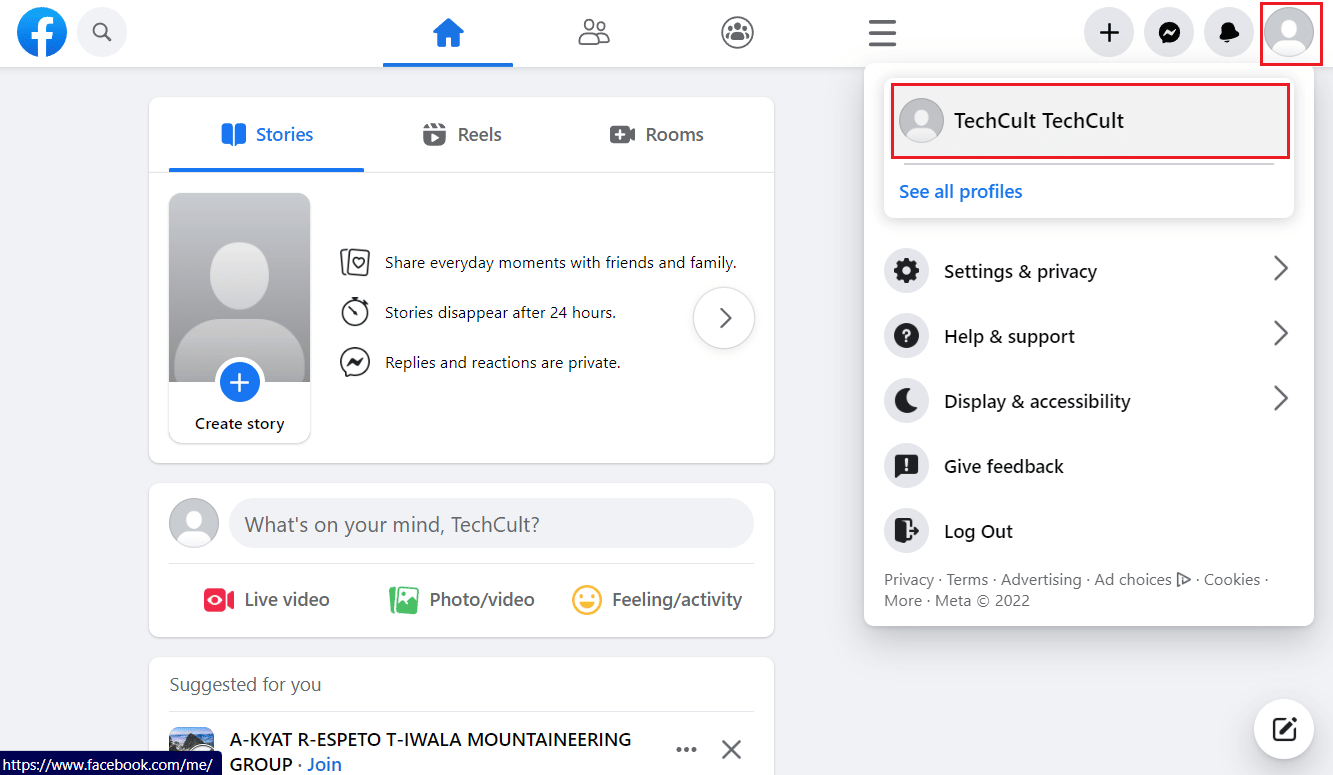Click Give feedback

click(x=1002, y=465)
